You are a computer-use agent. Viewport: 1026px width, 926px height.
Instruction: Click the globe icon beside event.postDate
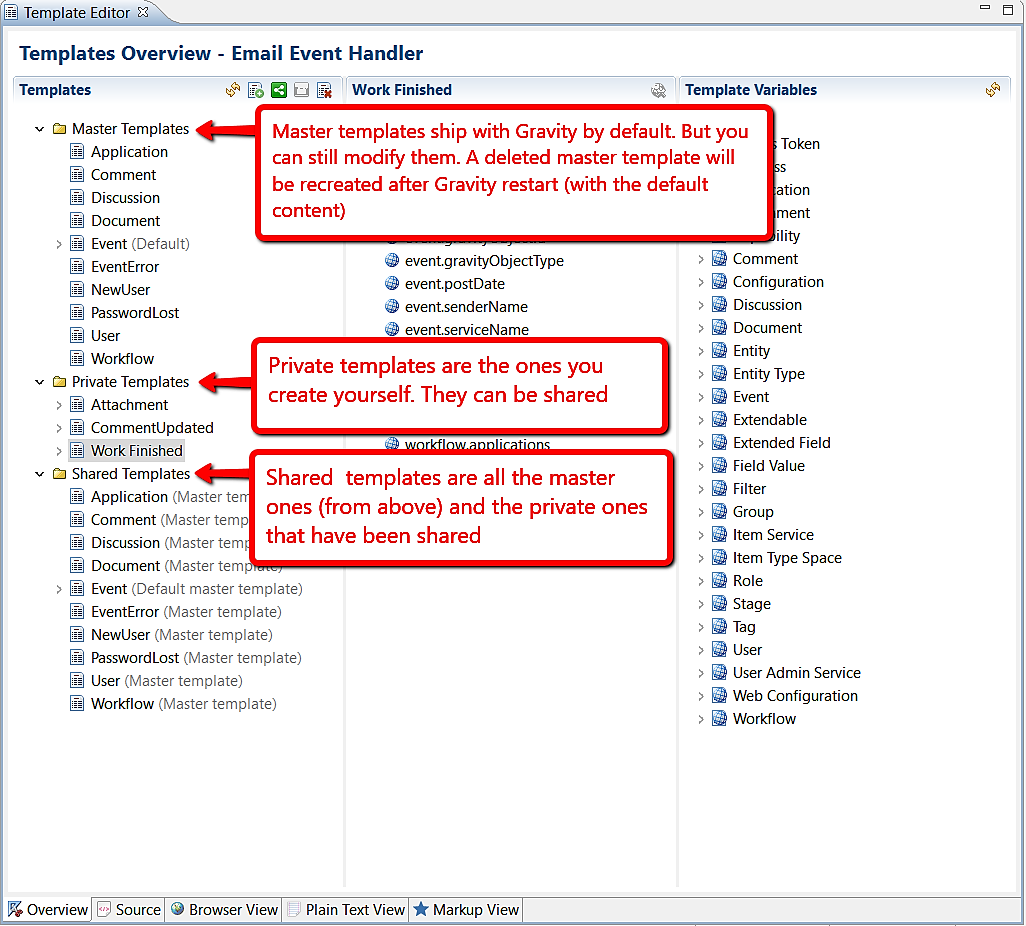point(392,284)
